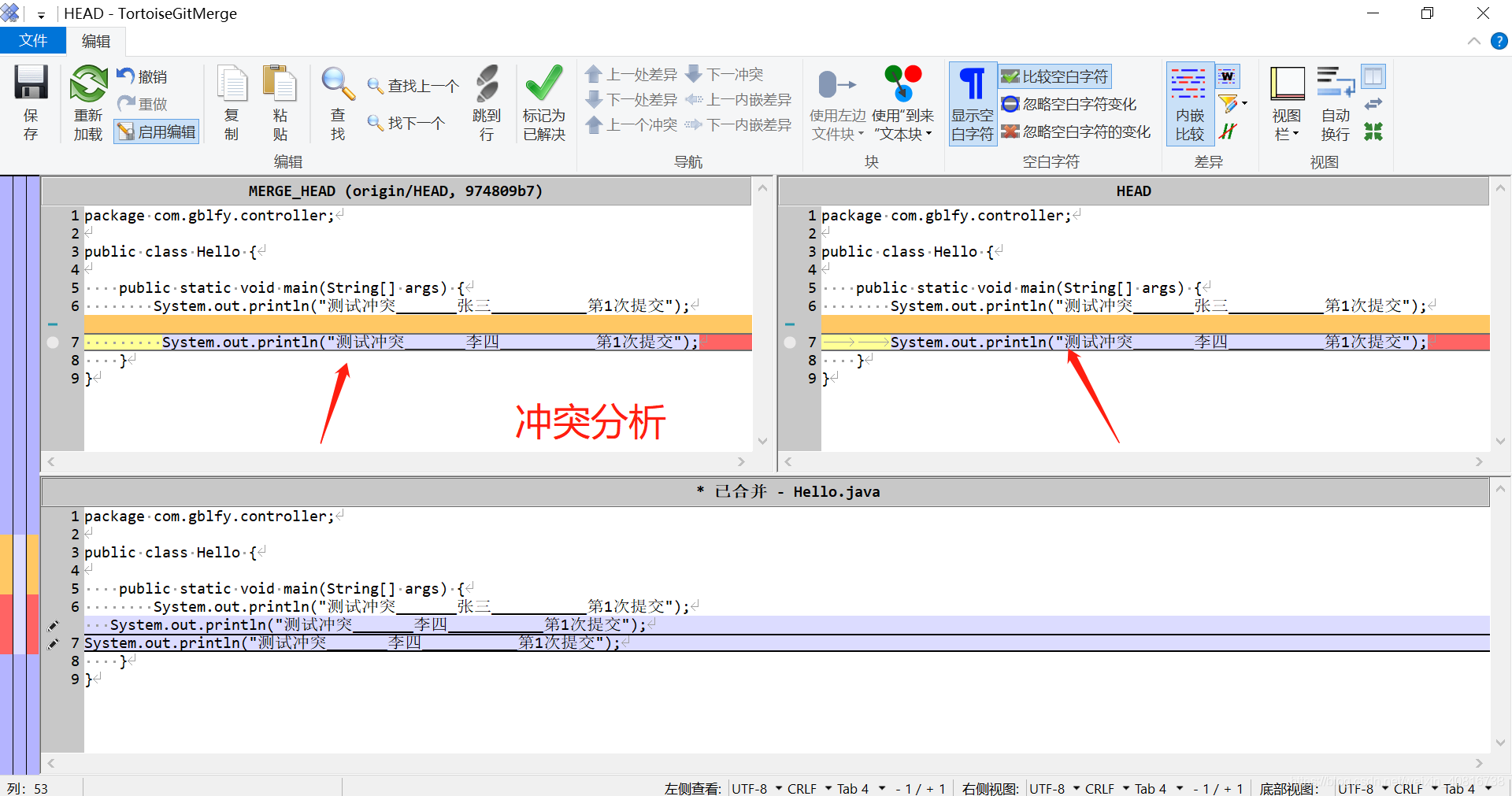Jump to next conflict with 下一冲突 icon

pyautogui.click(x=723, y=74)
